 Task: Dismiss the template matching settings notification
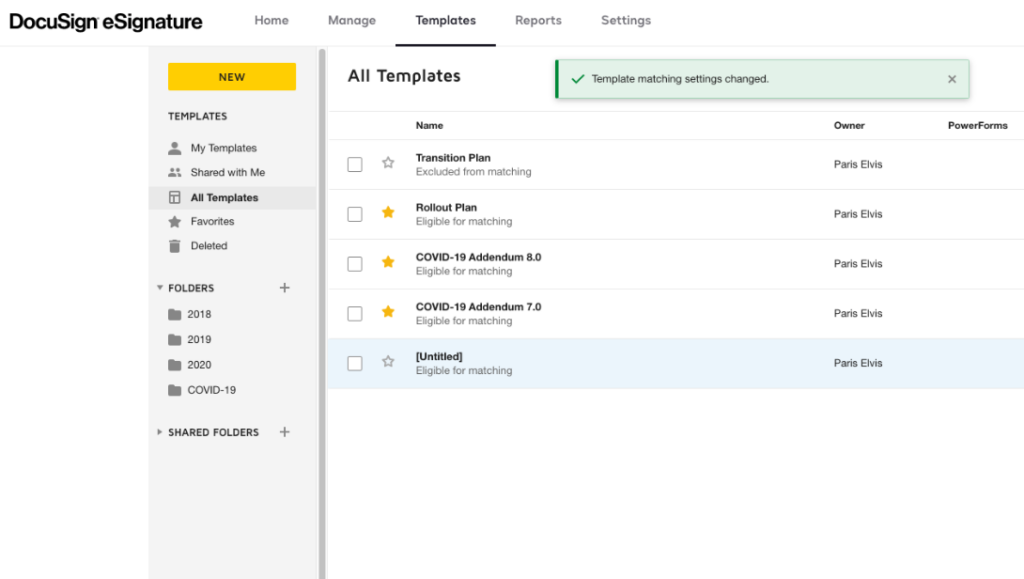(952, 79)
